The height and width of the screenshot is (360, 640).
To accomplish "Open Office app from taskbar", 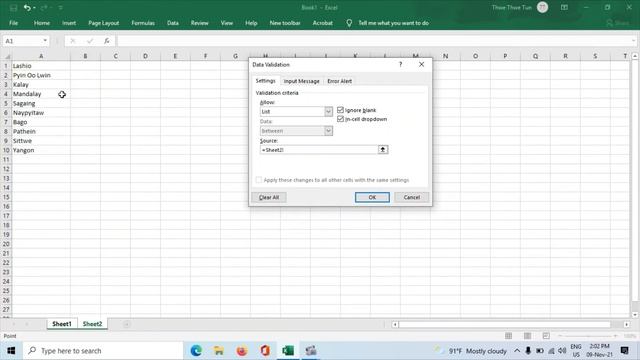I will (x=265, y=351).
